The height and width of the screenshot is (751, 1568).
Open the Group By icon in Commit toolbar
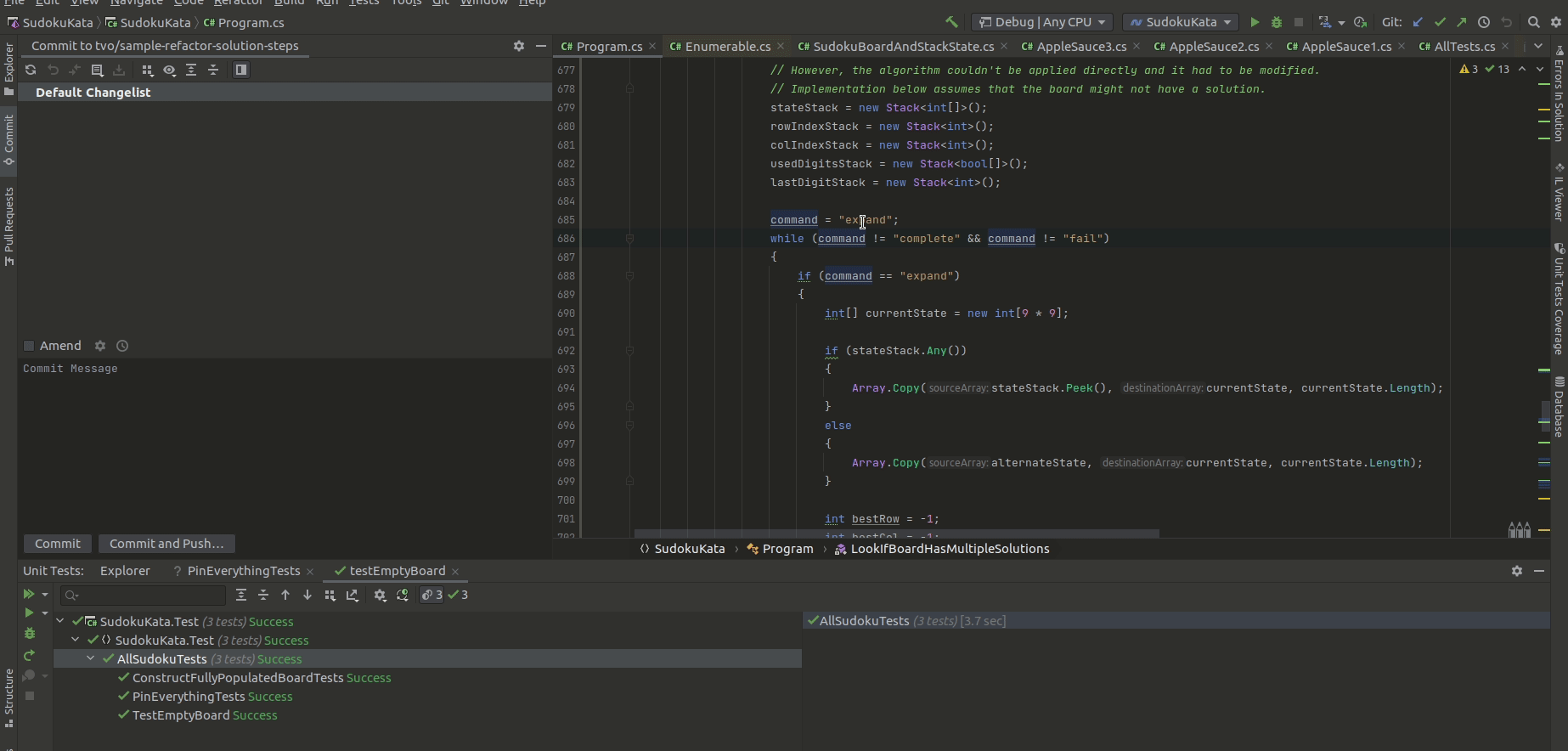(x=147, y=70)
